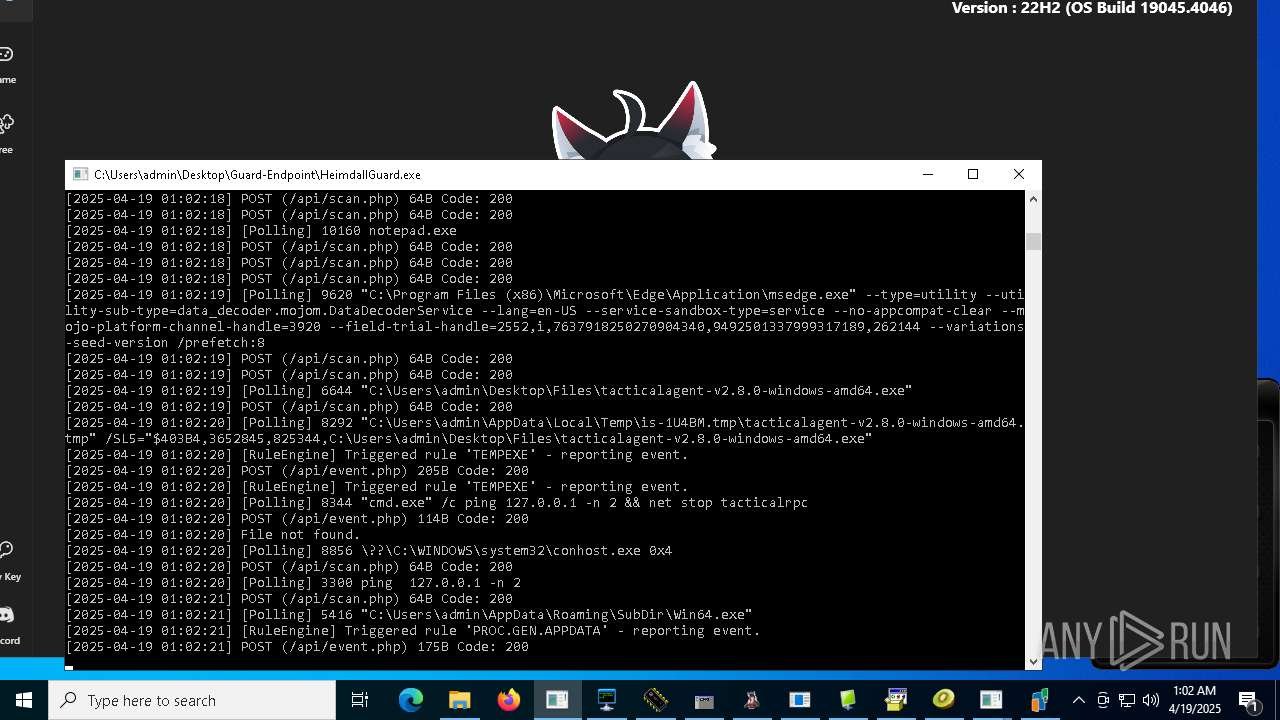
Task: Open the volume control tray icon
Action: [x=1151, y=700]
